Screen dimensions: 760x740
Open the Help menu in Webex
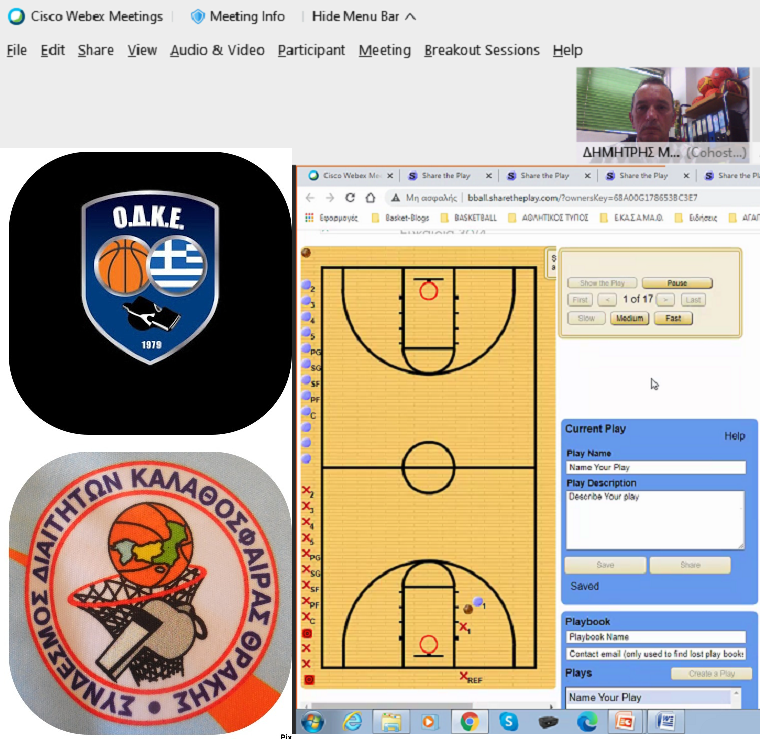(568, 50)
